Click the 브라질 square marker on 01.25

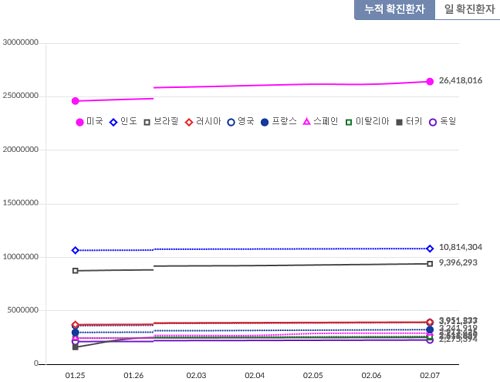coord(75,271)
